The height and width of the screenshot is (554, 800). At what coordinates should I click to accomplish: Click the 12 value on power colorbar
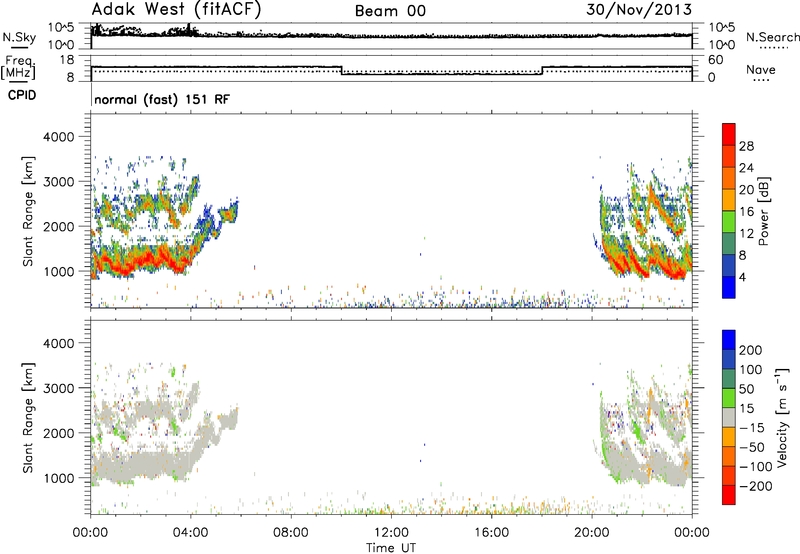746,234
